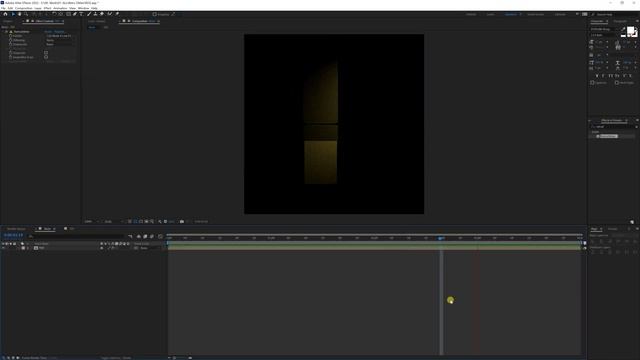Open the Character panel menu icon
The height and width of the screenshot is (360, 640).
637,21
